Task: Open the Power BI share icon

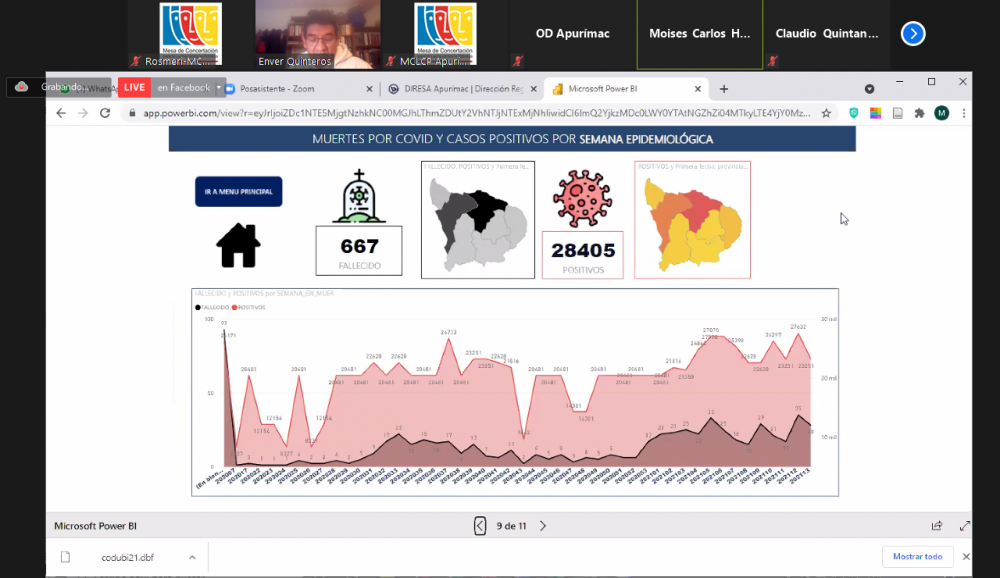Action: coord(937,525)
